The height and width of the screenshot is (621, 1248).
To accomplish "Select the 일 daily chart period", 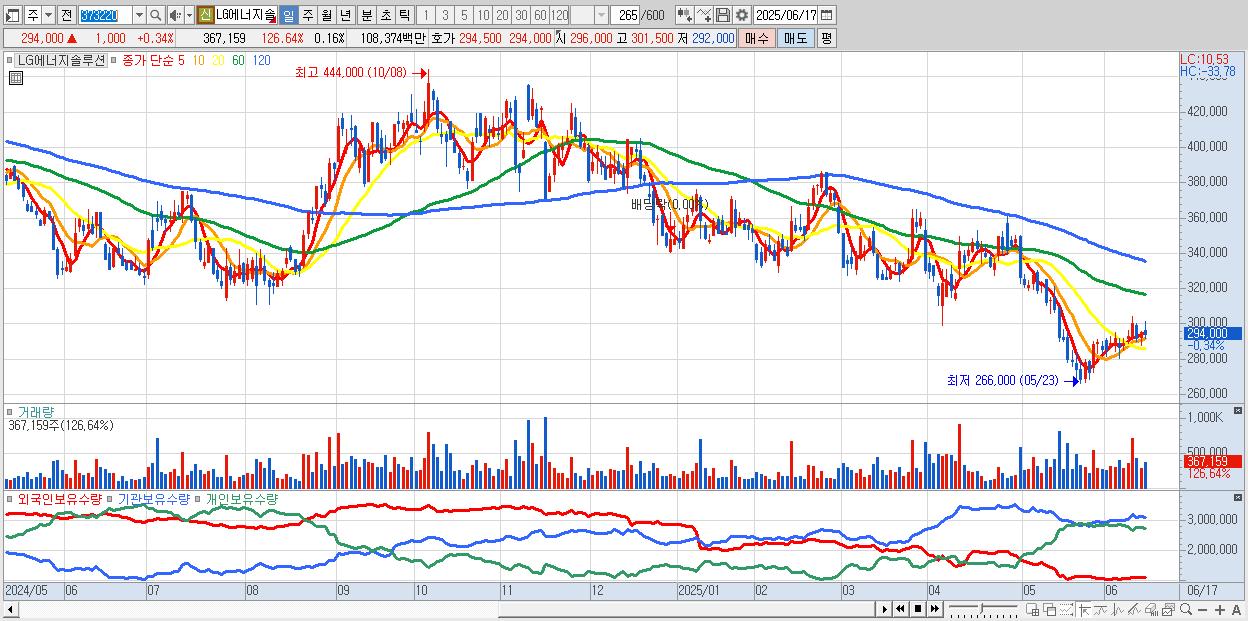I will (x=288, y=15).
